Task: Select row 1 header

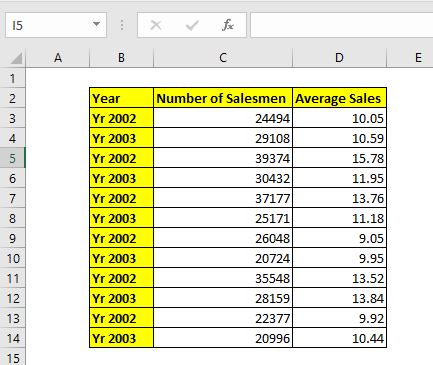Action: 13,78
